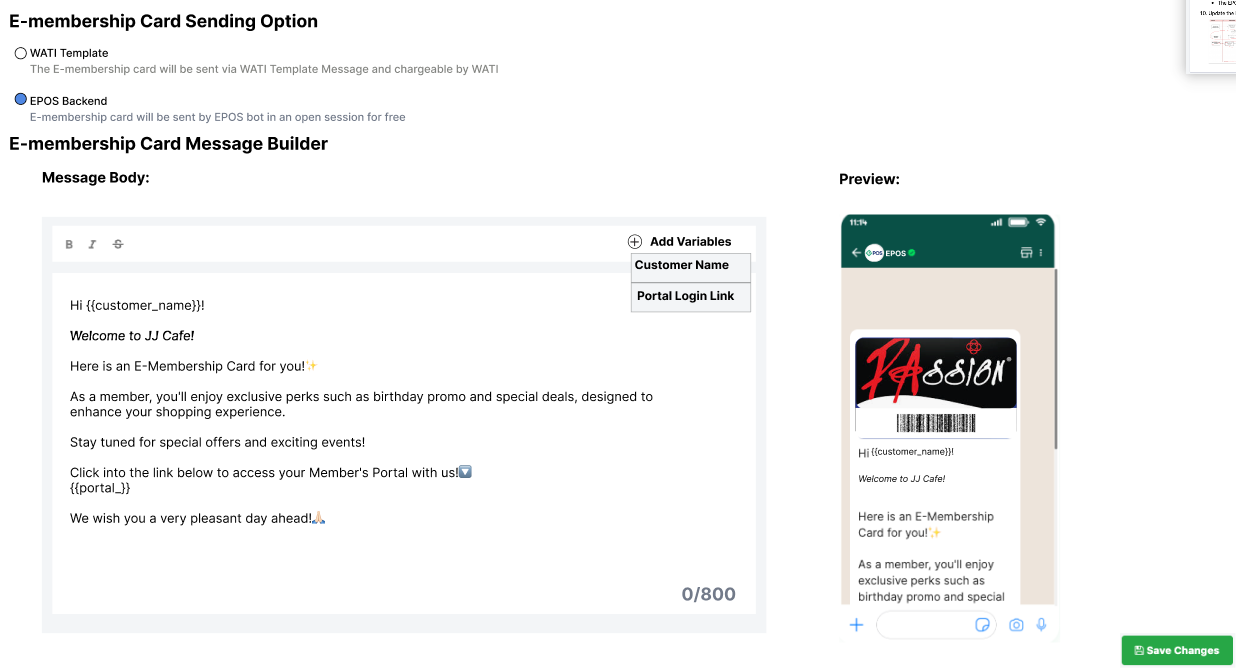Select the EPOS Backend radio option
The height and width of the screenshot is (668, 1236).
[21, 100]
